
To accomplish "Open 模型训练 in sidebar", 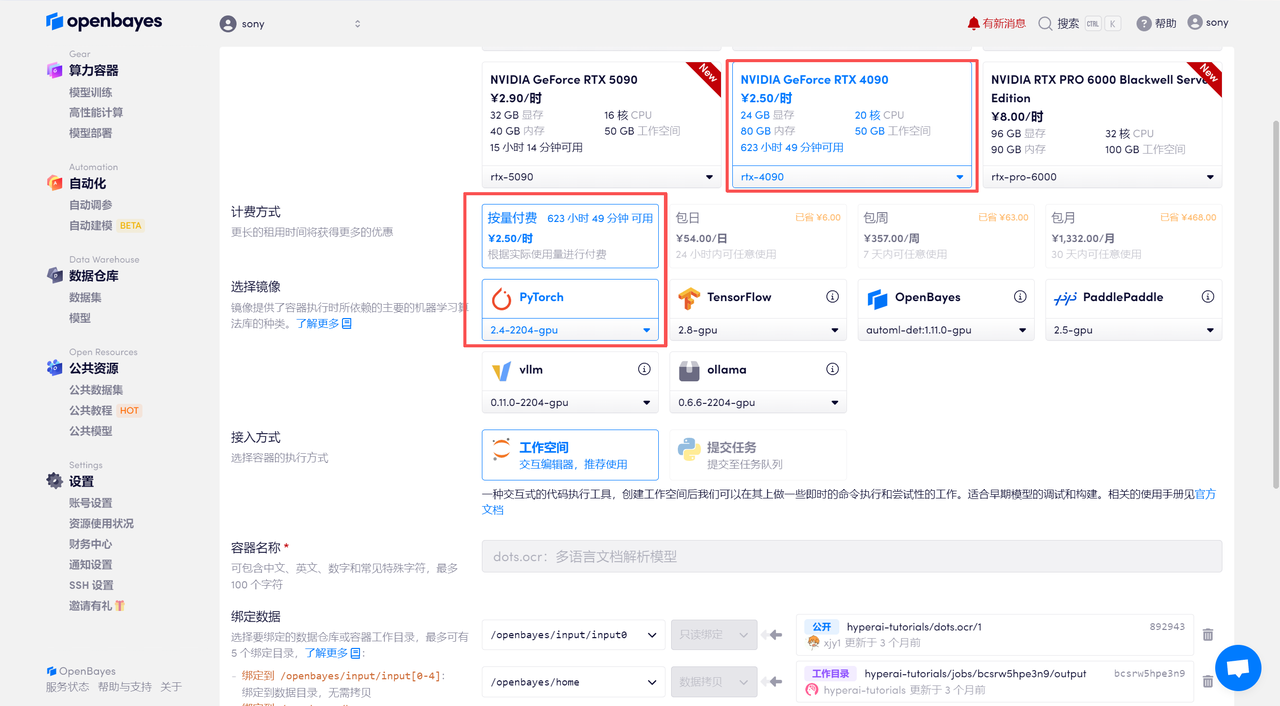I will [x=90, y=92].
